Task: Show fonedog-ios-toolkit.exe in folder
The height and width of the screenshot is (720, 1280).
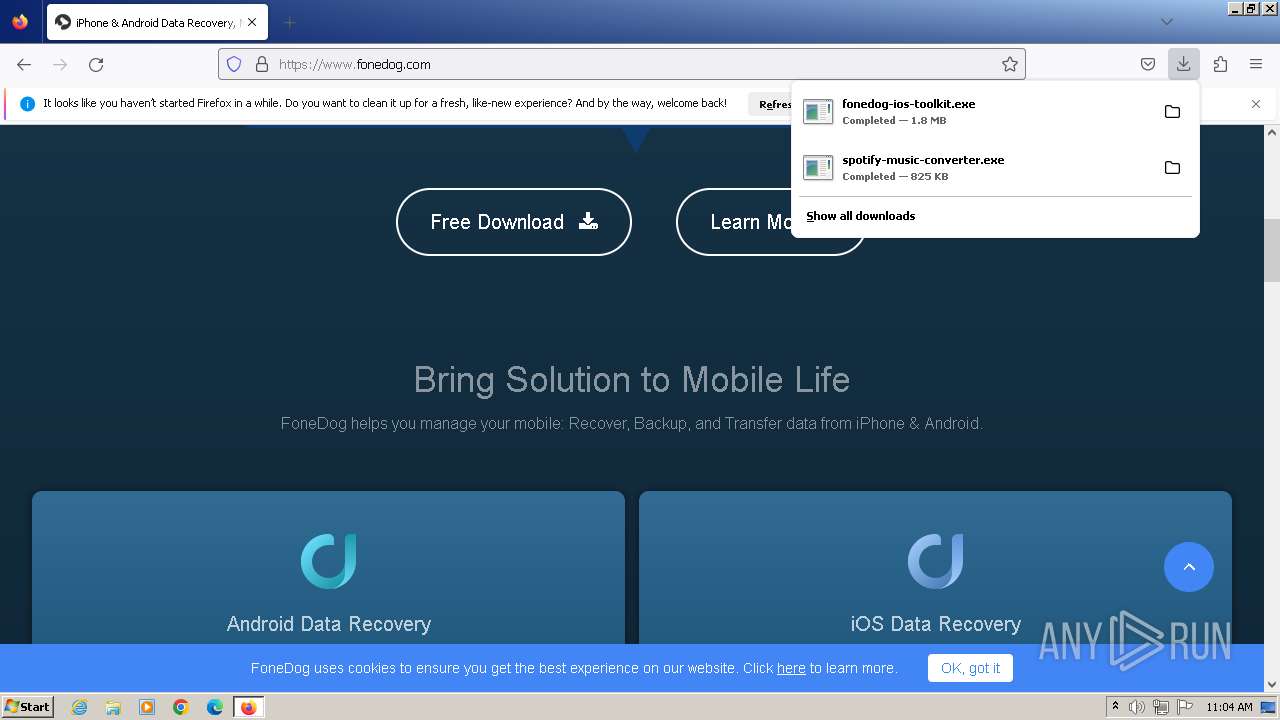Action: (1172, 111)
